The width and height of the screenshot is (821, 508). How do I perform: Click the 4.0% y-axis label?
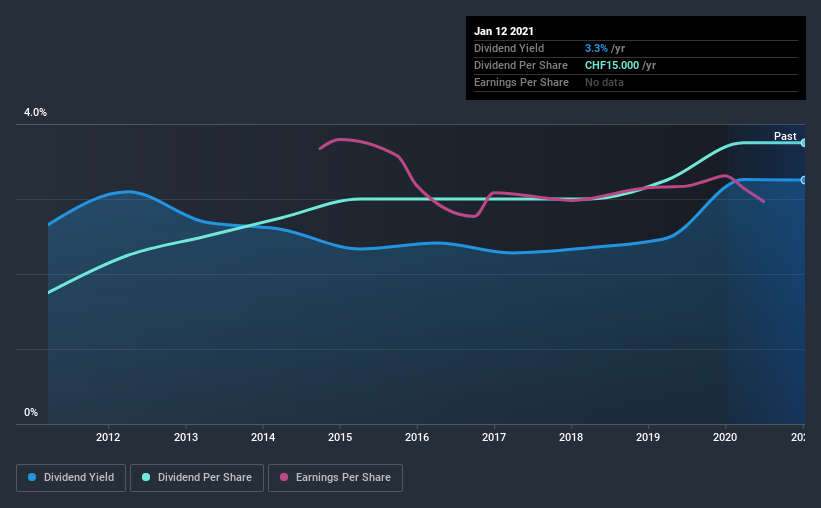coord(35,112)
